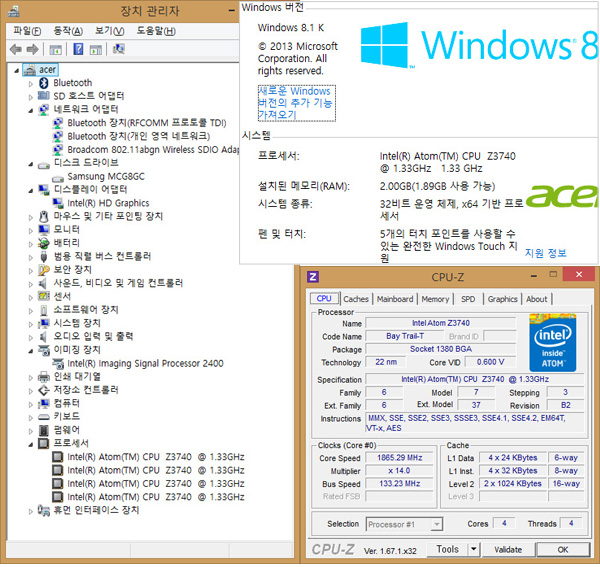Switch to the Mainboard tab in CPU-Z
The image size is (600, 567).
[x=395, y=299]
